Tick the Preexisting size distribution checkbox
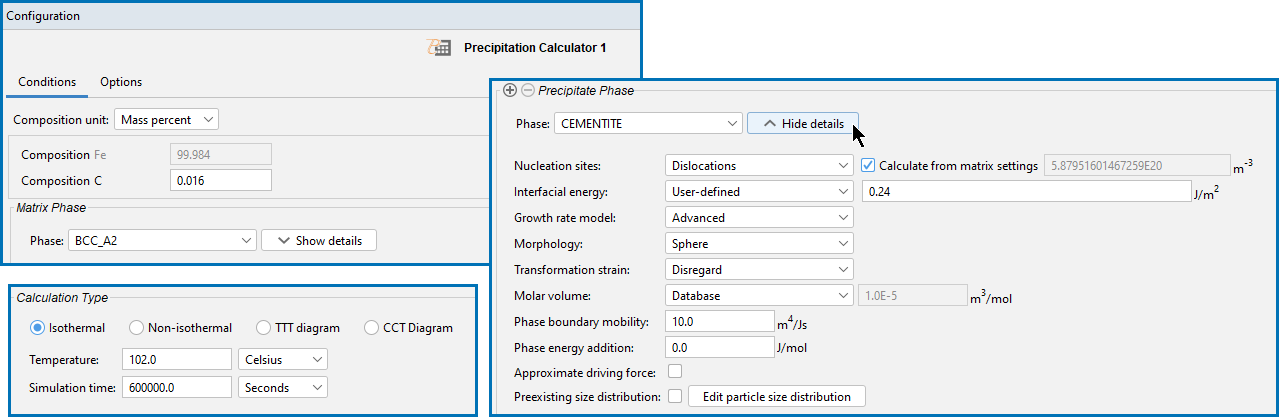1279x417 pixels. tap(675, 397)
